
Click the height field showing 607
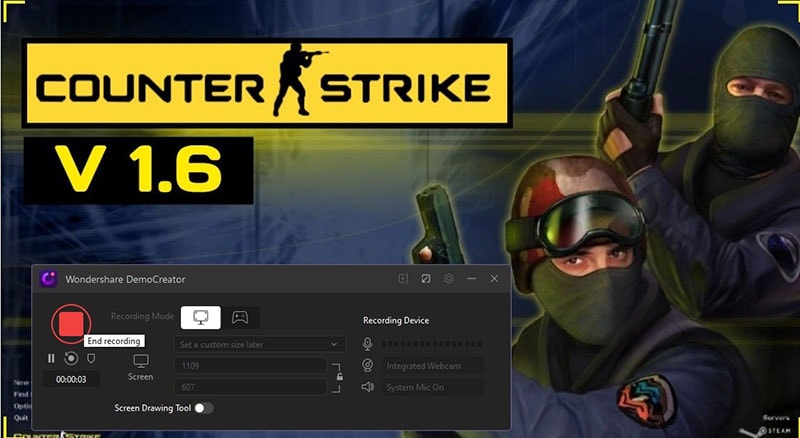(250, 387)
